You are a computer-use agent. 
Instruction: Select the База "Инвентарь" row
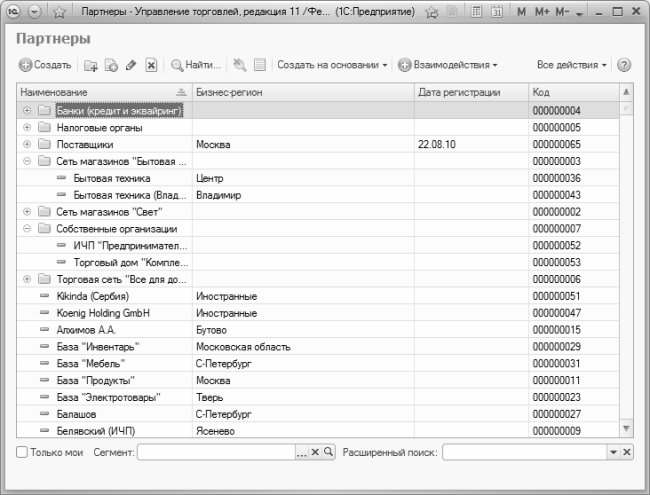click(318, 347)
